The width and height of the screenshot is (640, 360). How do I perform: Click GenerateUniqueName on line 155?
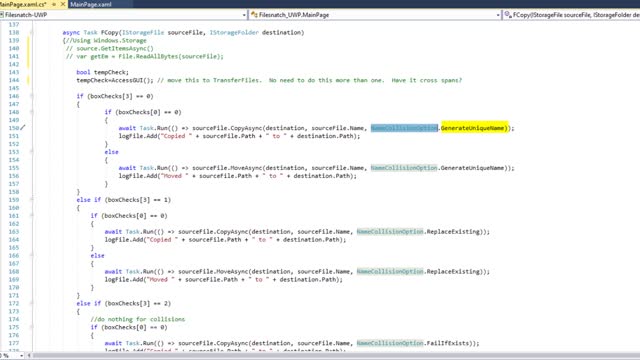point(472,168)
